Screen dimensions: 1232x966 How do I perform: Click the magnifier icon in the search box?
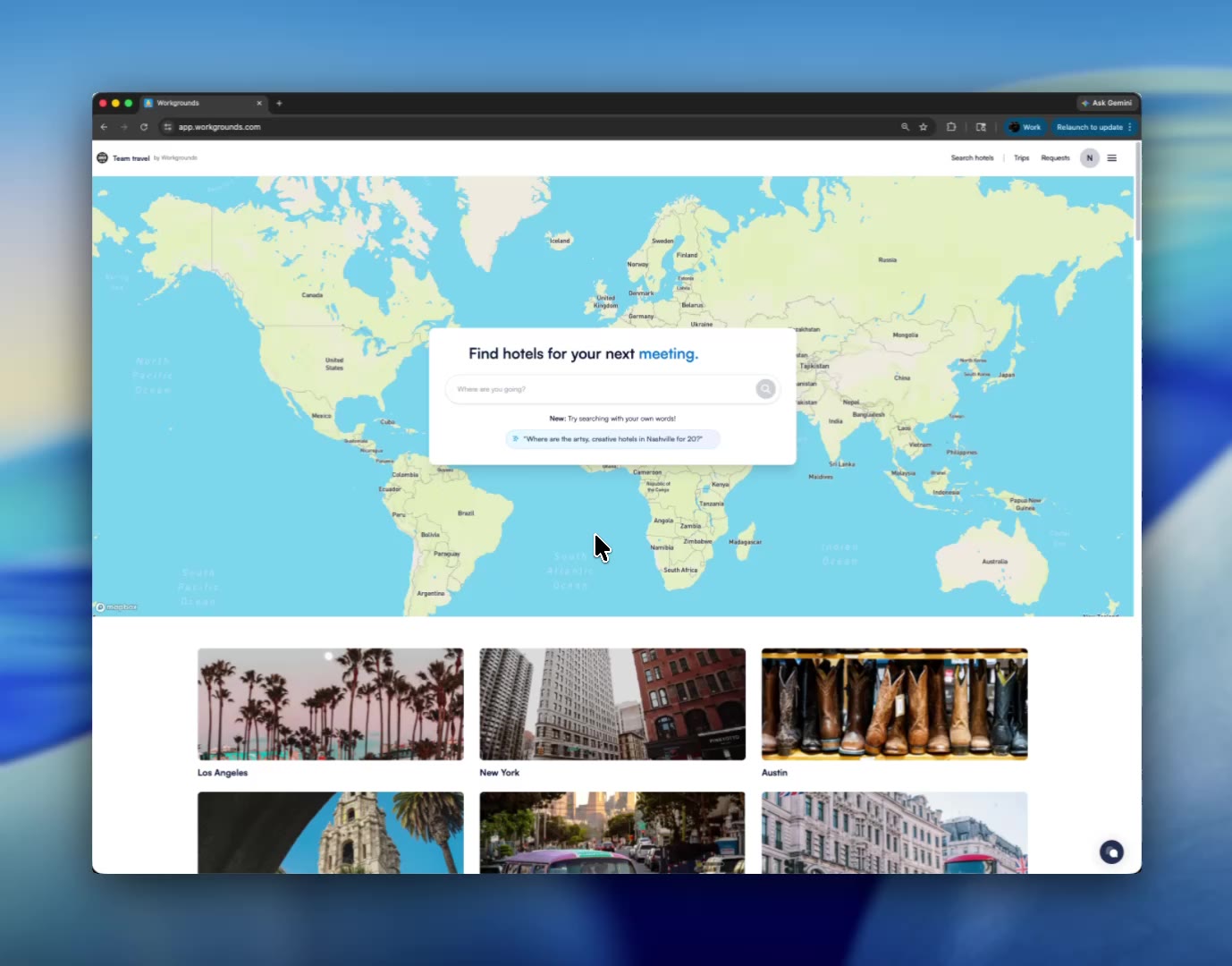[x=765, y=388]
